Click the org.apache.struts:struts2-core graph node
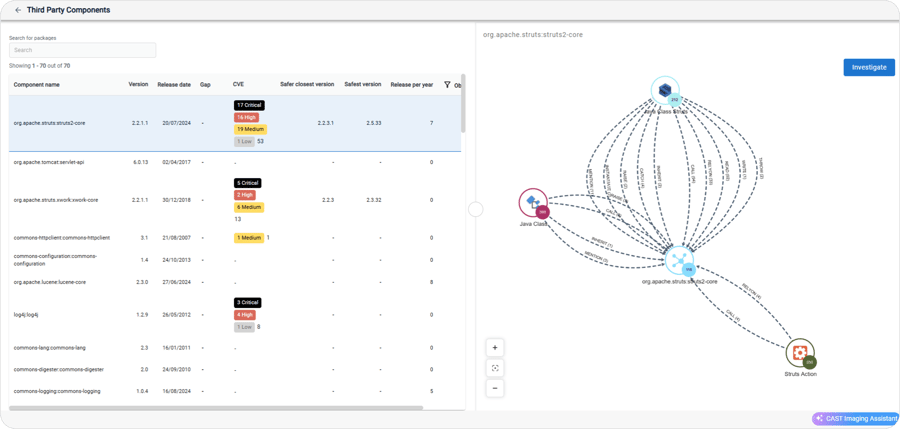The width and height of the screenshot is (900, 429). [679, 261]
